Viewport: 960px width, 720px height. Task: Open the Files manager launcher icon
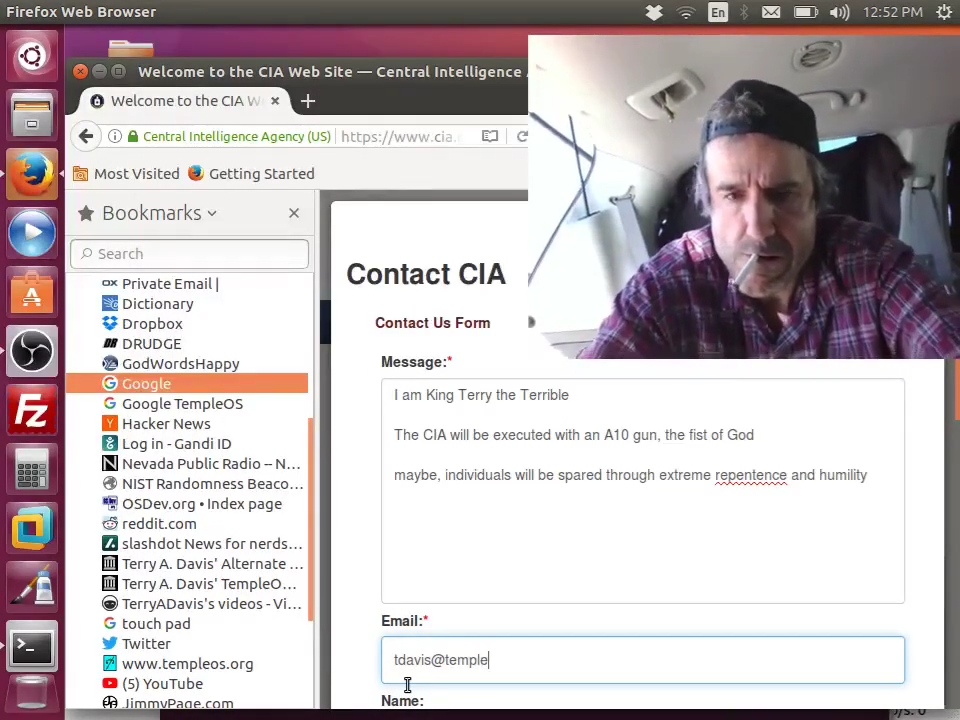32,115
